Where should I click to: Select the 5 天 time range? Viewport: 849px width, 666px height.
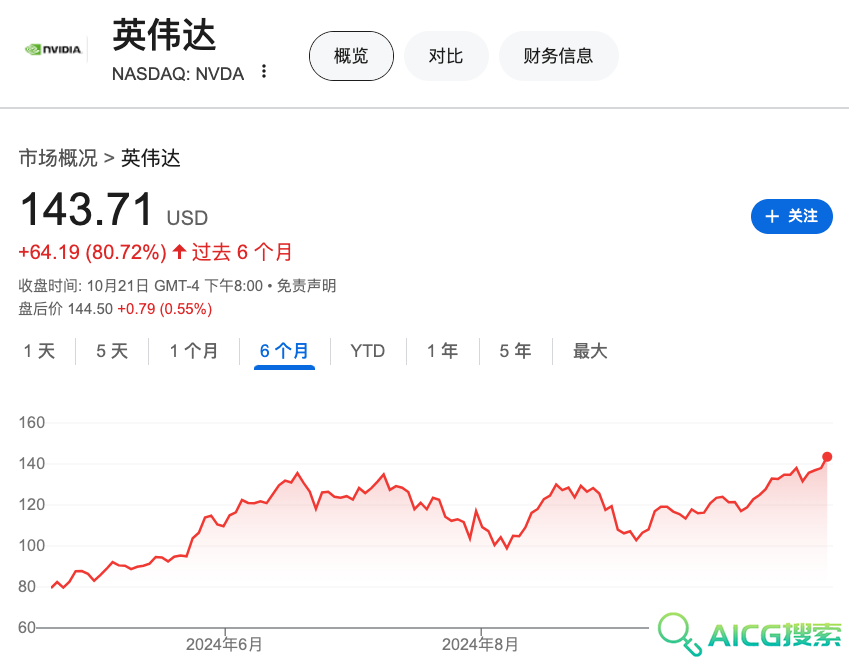click(x=112, y=351)
